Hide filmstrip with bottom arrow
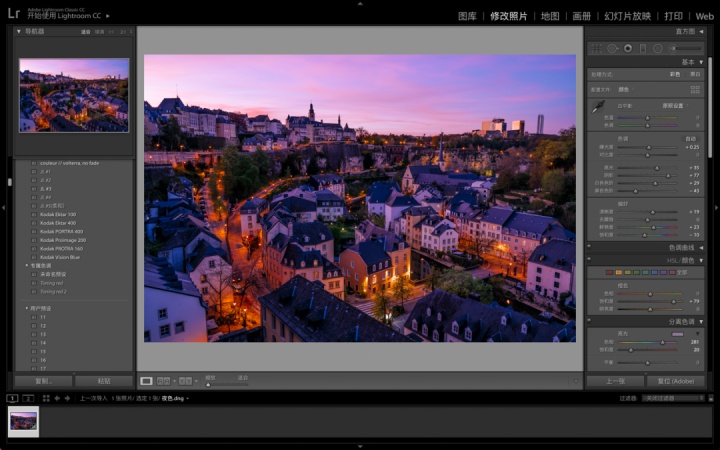The image size is (720, 450). [360, 446]
